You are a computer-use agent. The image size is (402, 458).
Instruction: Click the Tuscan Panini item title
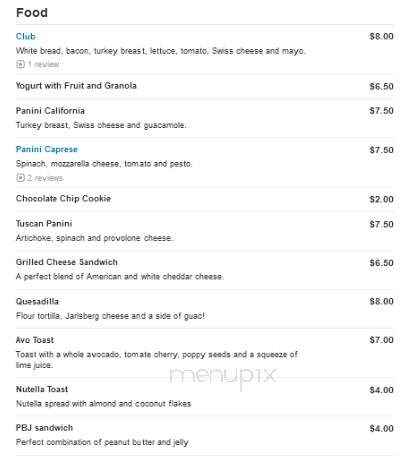(x=44, y=223)
